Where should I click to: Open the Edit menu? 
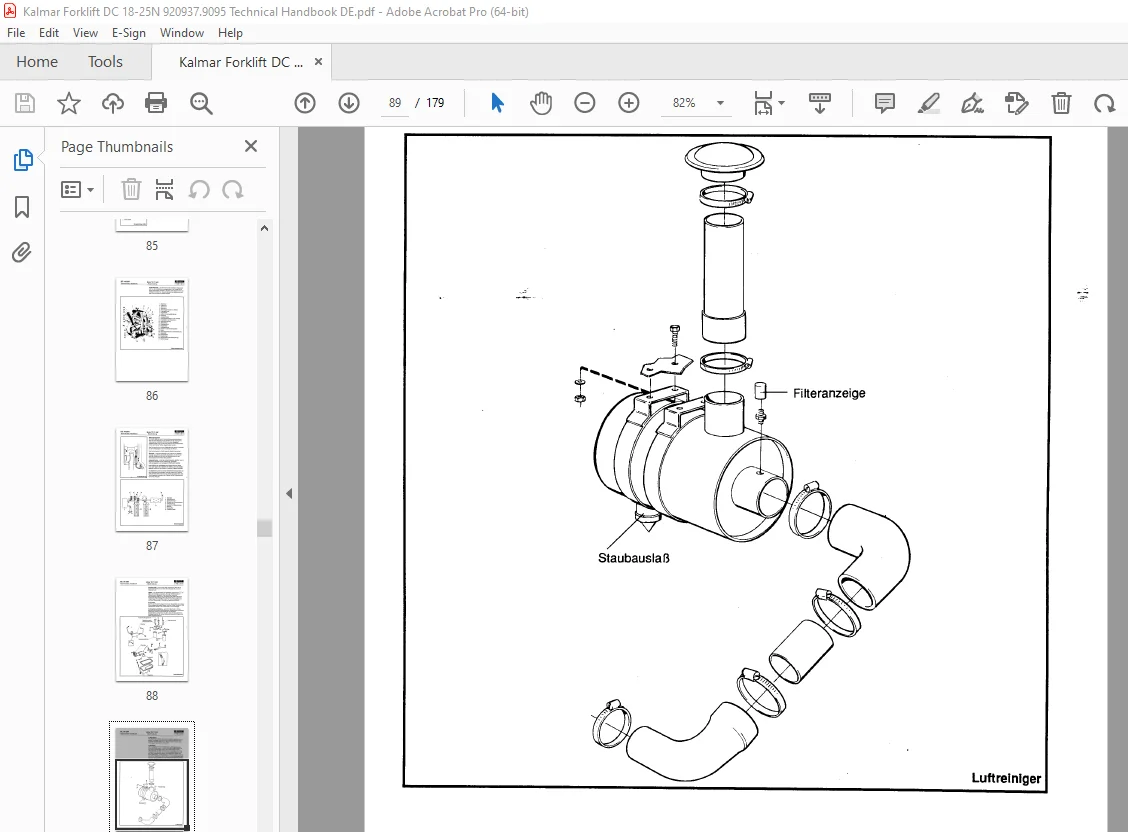[49, 33]
